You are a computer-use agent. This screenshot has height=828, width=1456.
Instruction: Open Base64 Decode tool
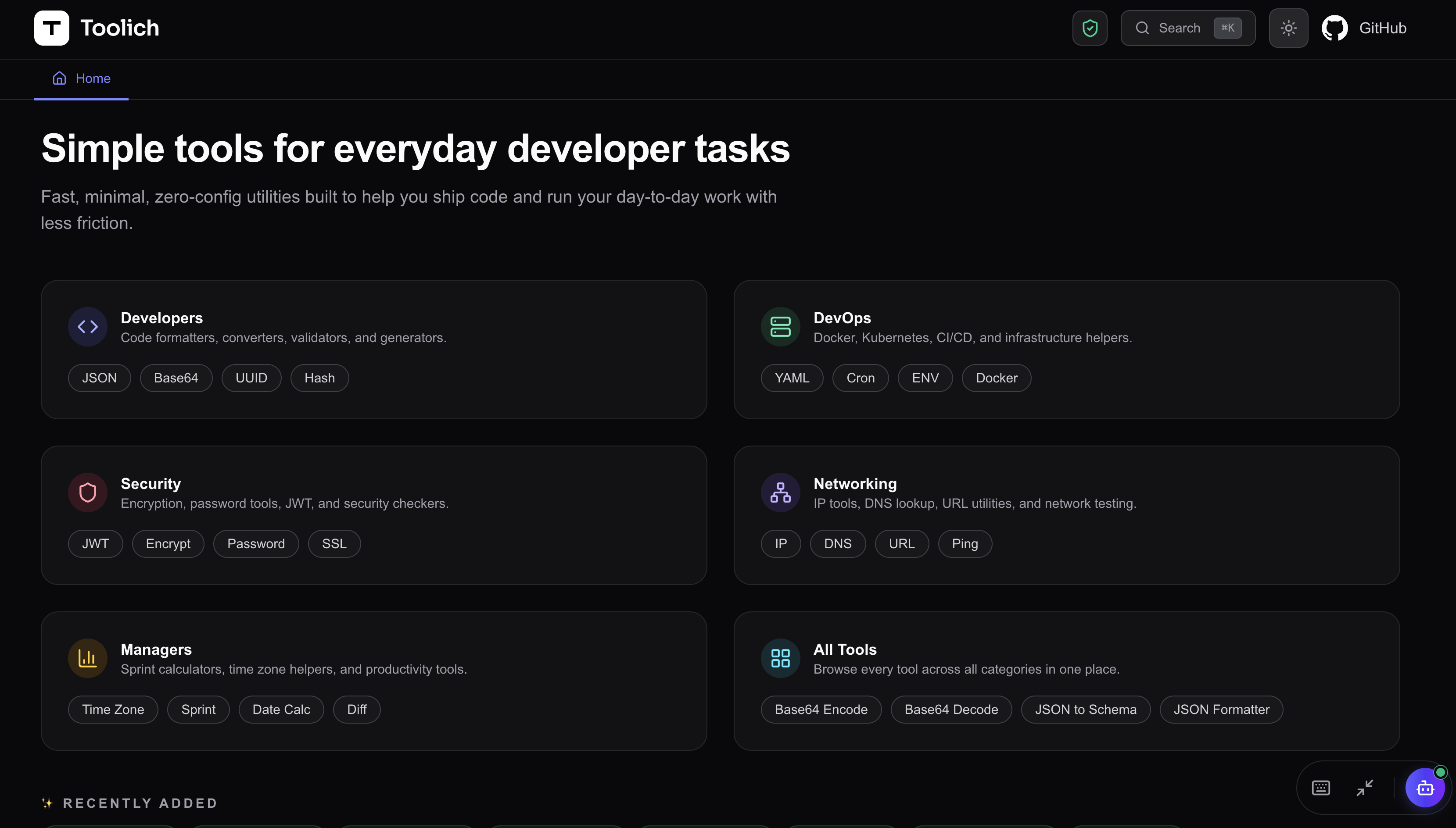[951, 710]
